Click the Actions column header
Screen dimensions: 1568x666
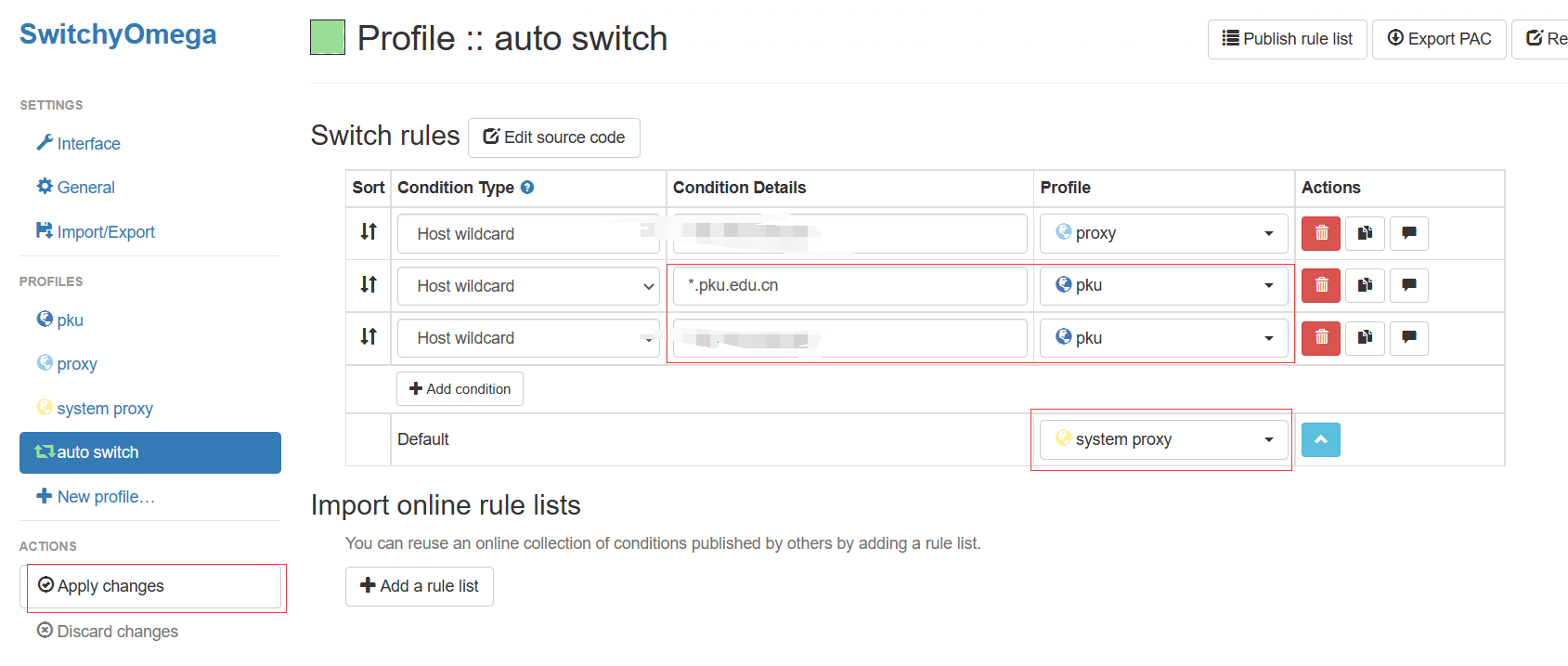point(1330,188)
